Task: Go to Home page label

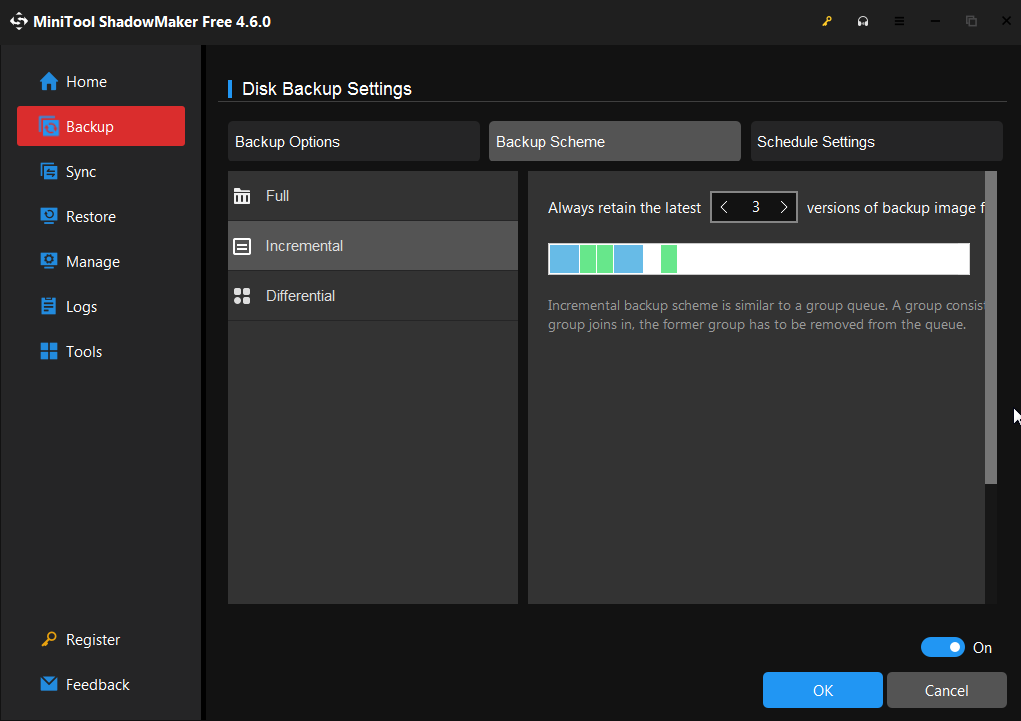Action: pyautogui.click(x=87, y=81)
